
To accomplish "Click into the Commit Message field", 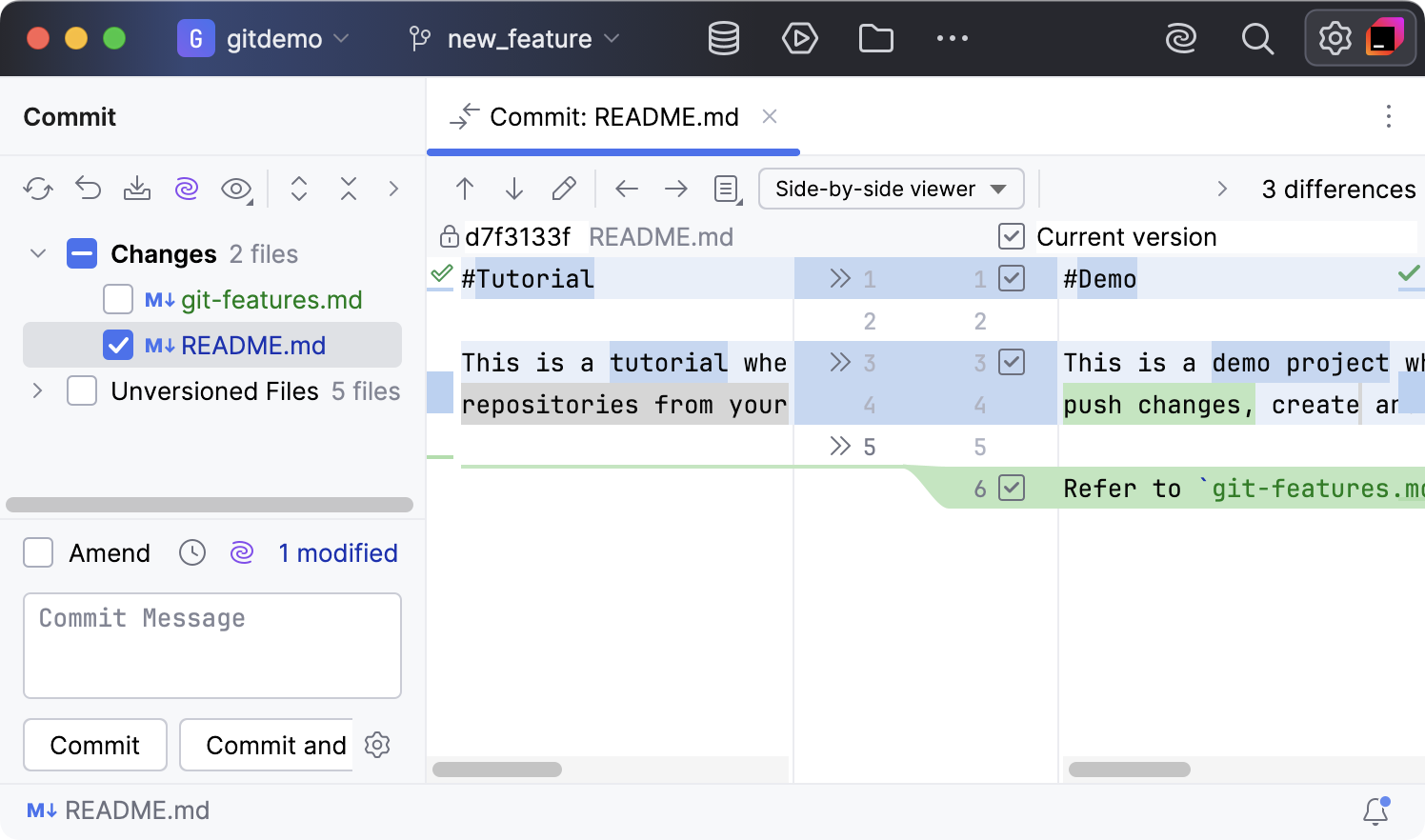I will pyautogui.click(x=212, y=646).
